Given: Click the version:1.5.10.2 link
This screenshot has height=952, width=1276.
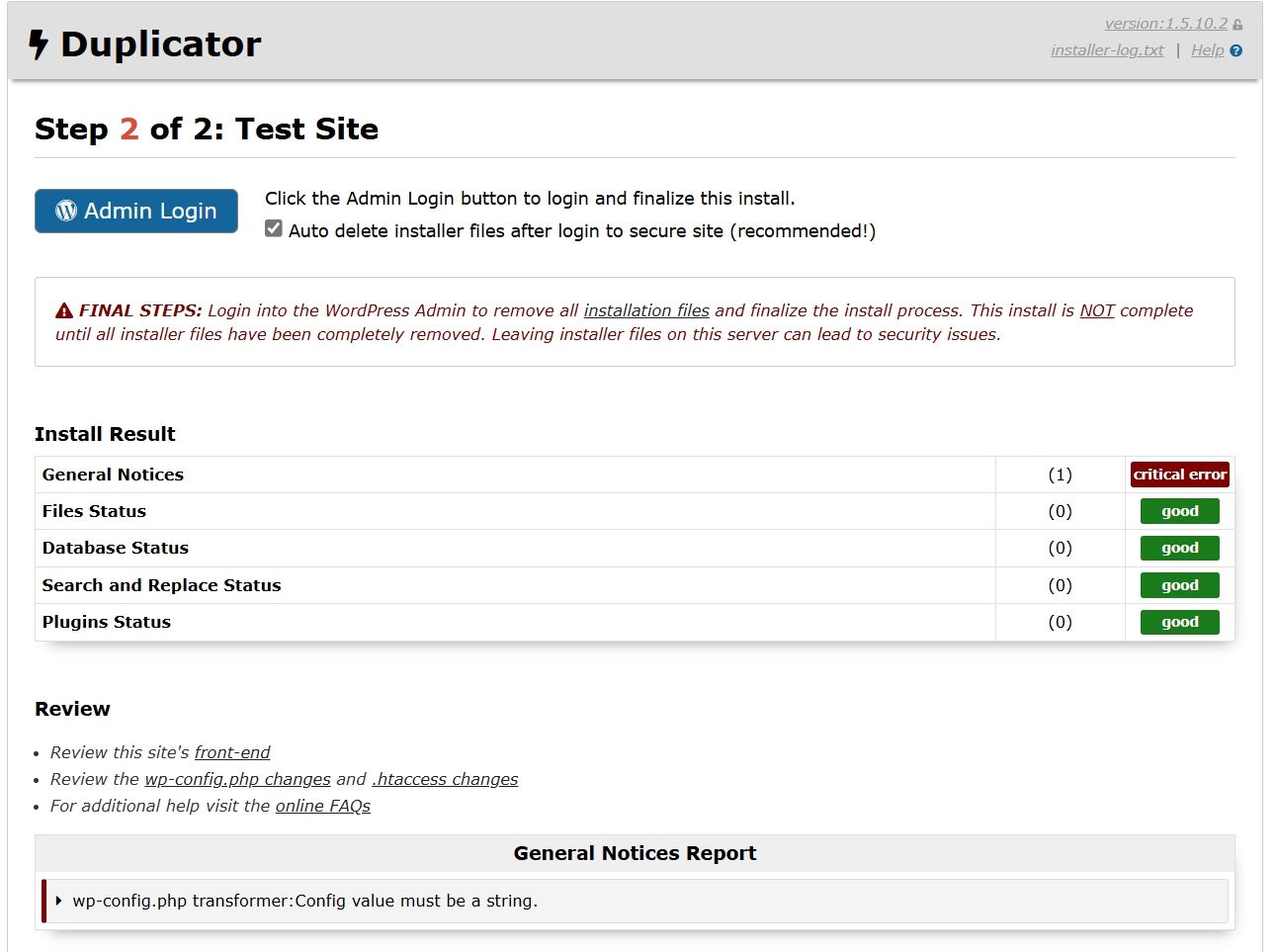Looking at the screenshot, I should point(1165,24).
